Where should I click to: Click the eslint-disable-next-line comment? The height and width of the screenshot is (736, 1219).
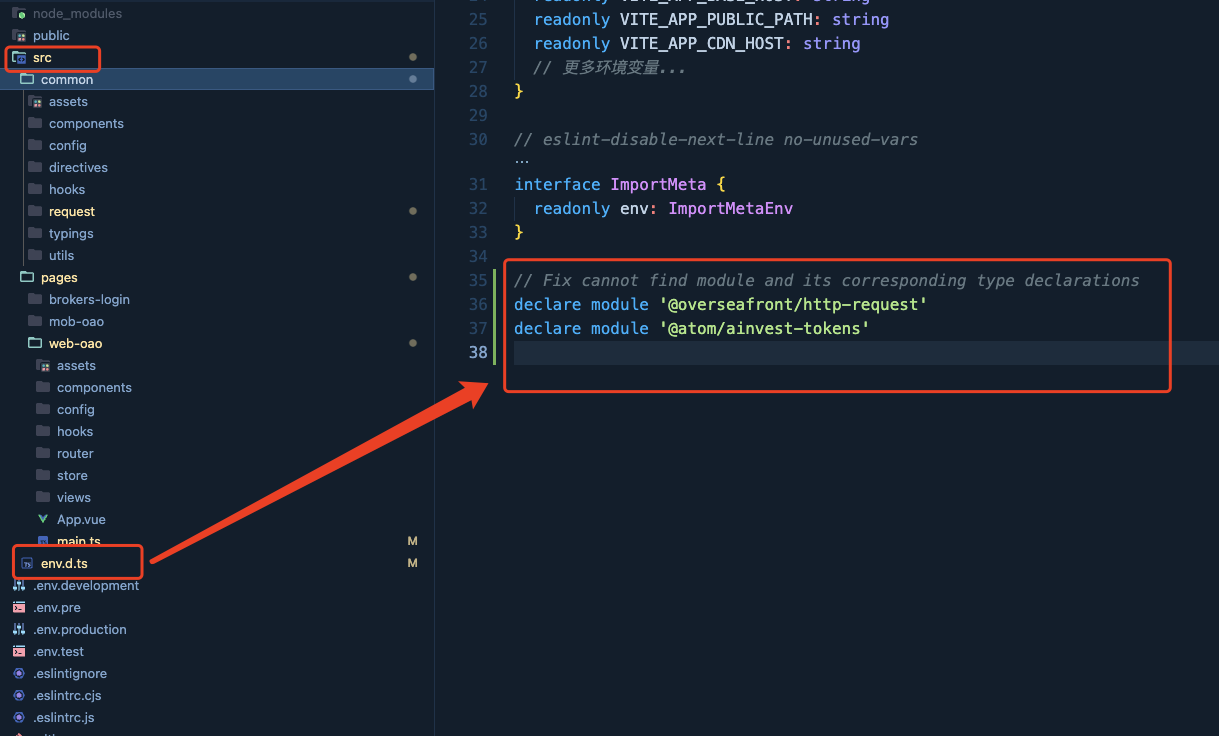(x=716, y=139)
